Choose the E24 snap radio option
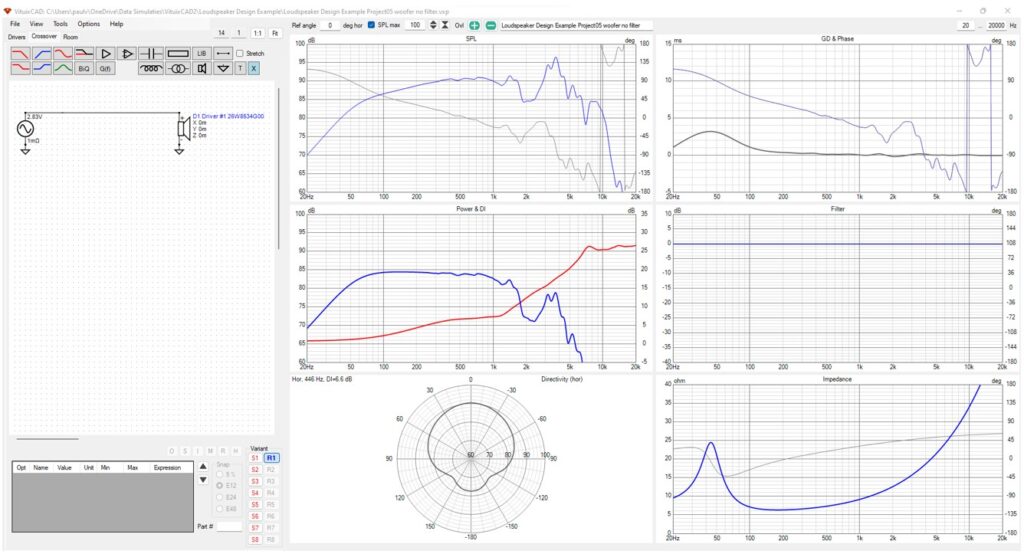Image resolution: width=1024 pixels, height=554 pixels. [219, 498]
